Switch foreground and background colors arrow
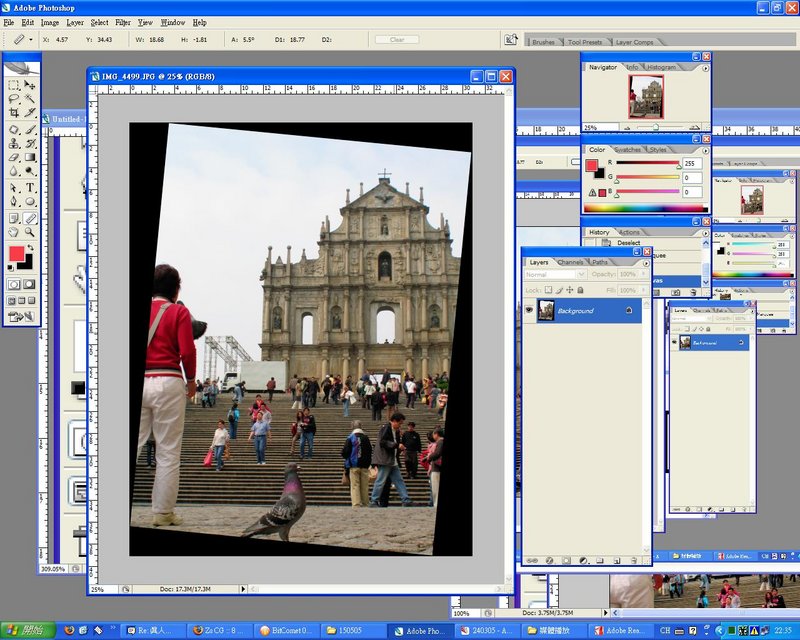Image resolution: width=800 pixels, height=640 pixels. pos(31,247)
